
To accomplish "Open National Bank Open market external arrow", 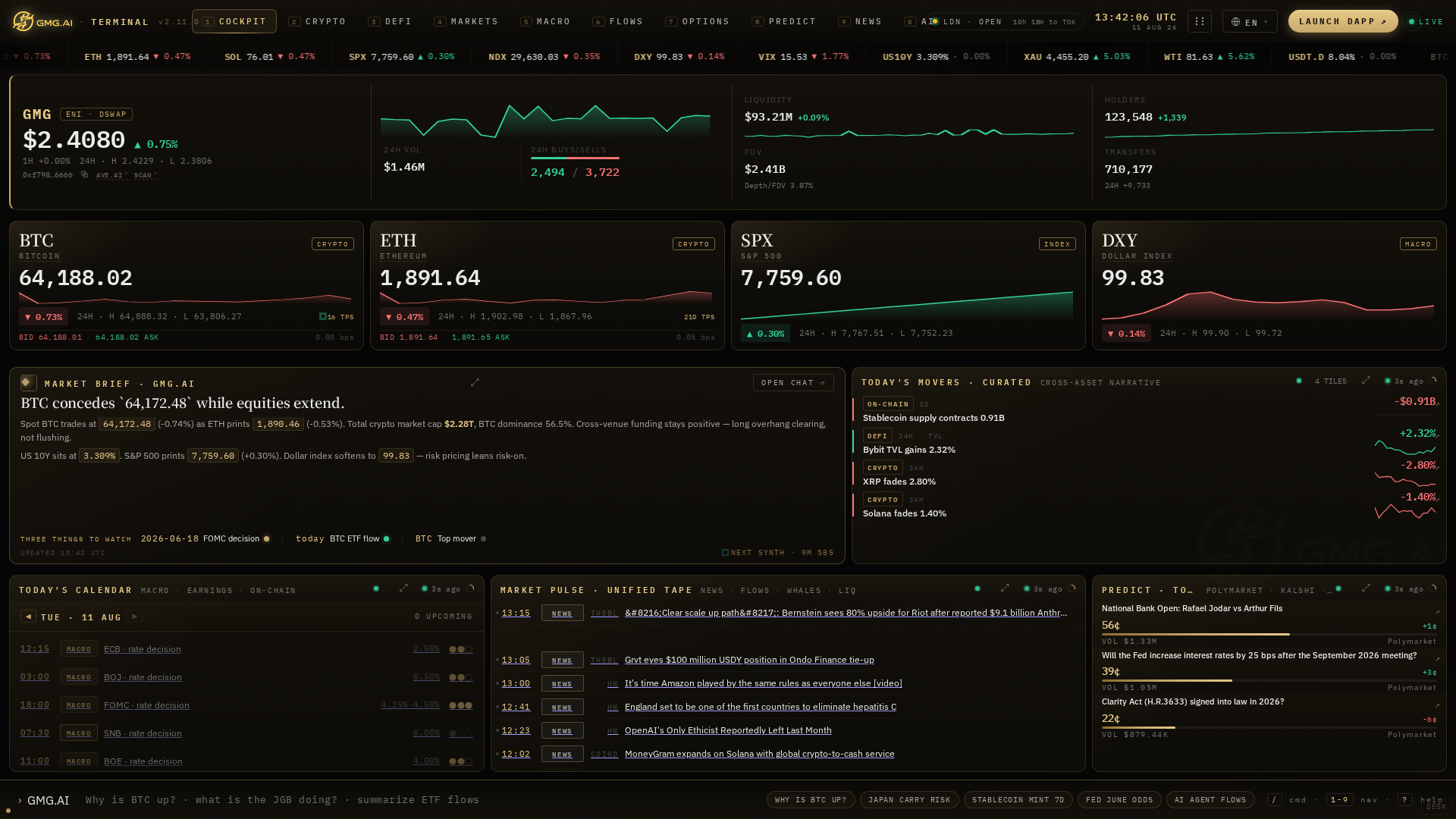I will click(x=1436, y=612).
